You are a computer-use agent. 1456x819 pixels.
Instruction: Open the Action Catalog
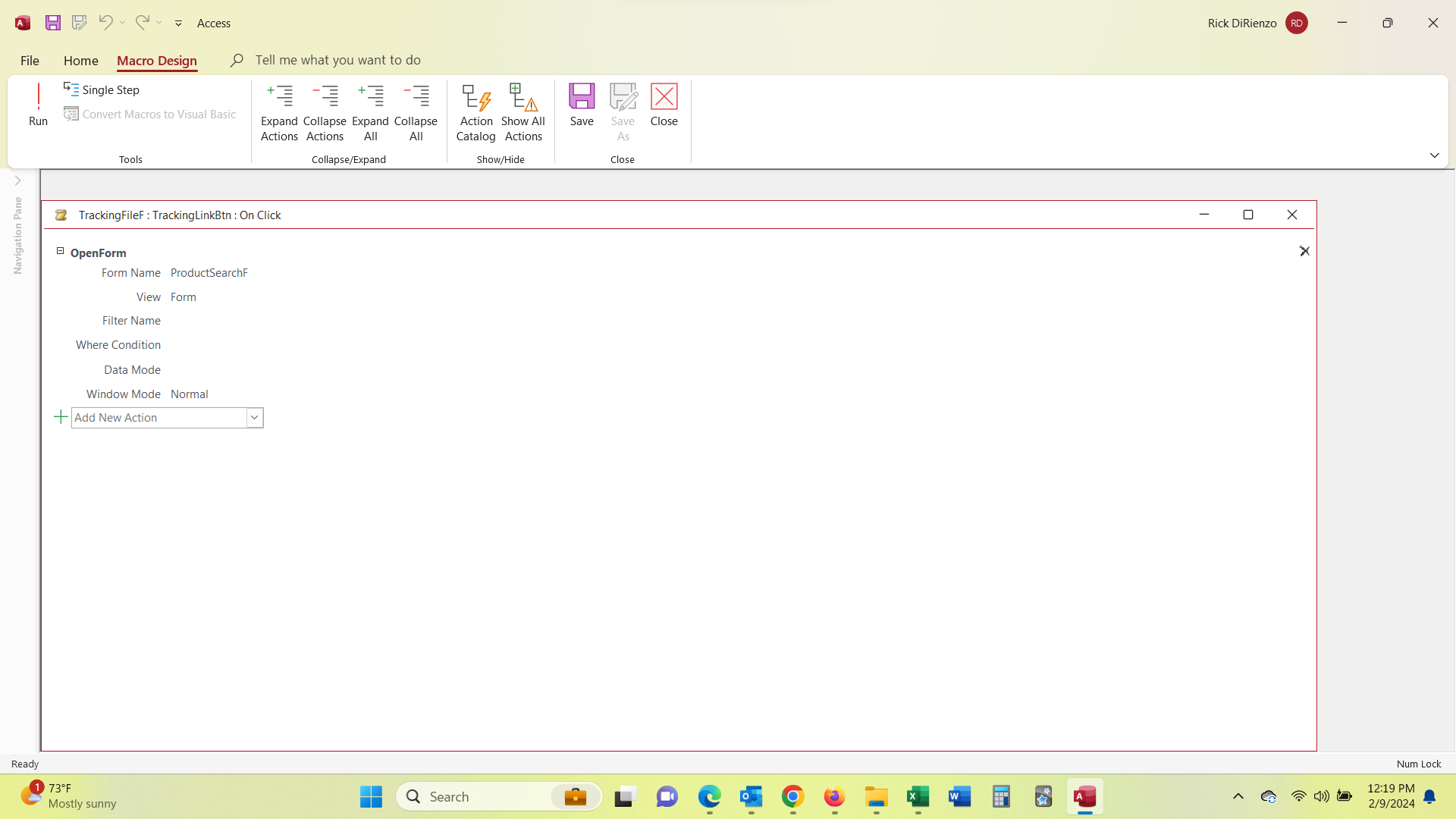point(475,111)
